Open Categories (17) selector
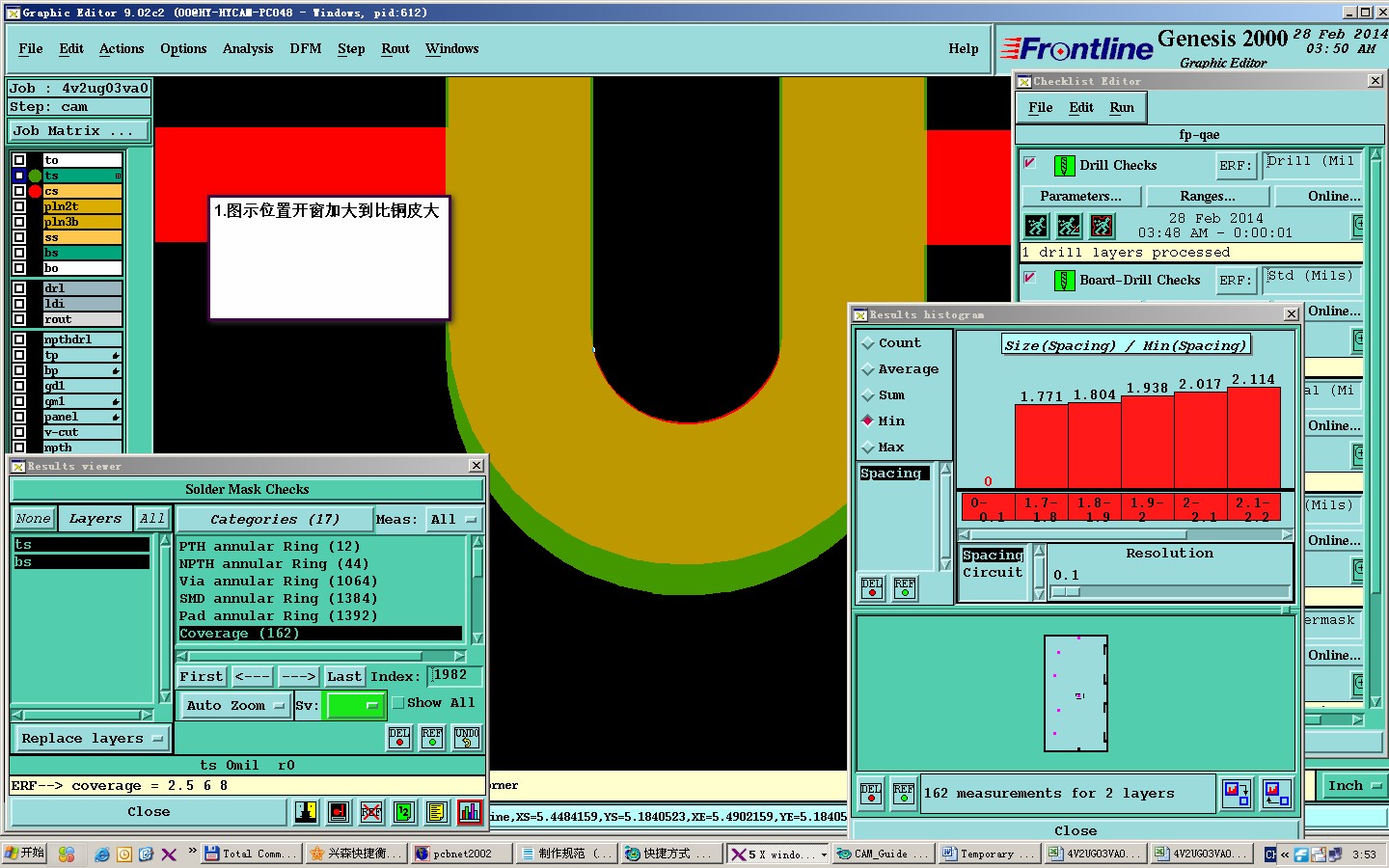 click(275, 520)
